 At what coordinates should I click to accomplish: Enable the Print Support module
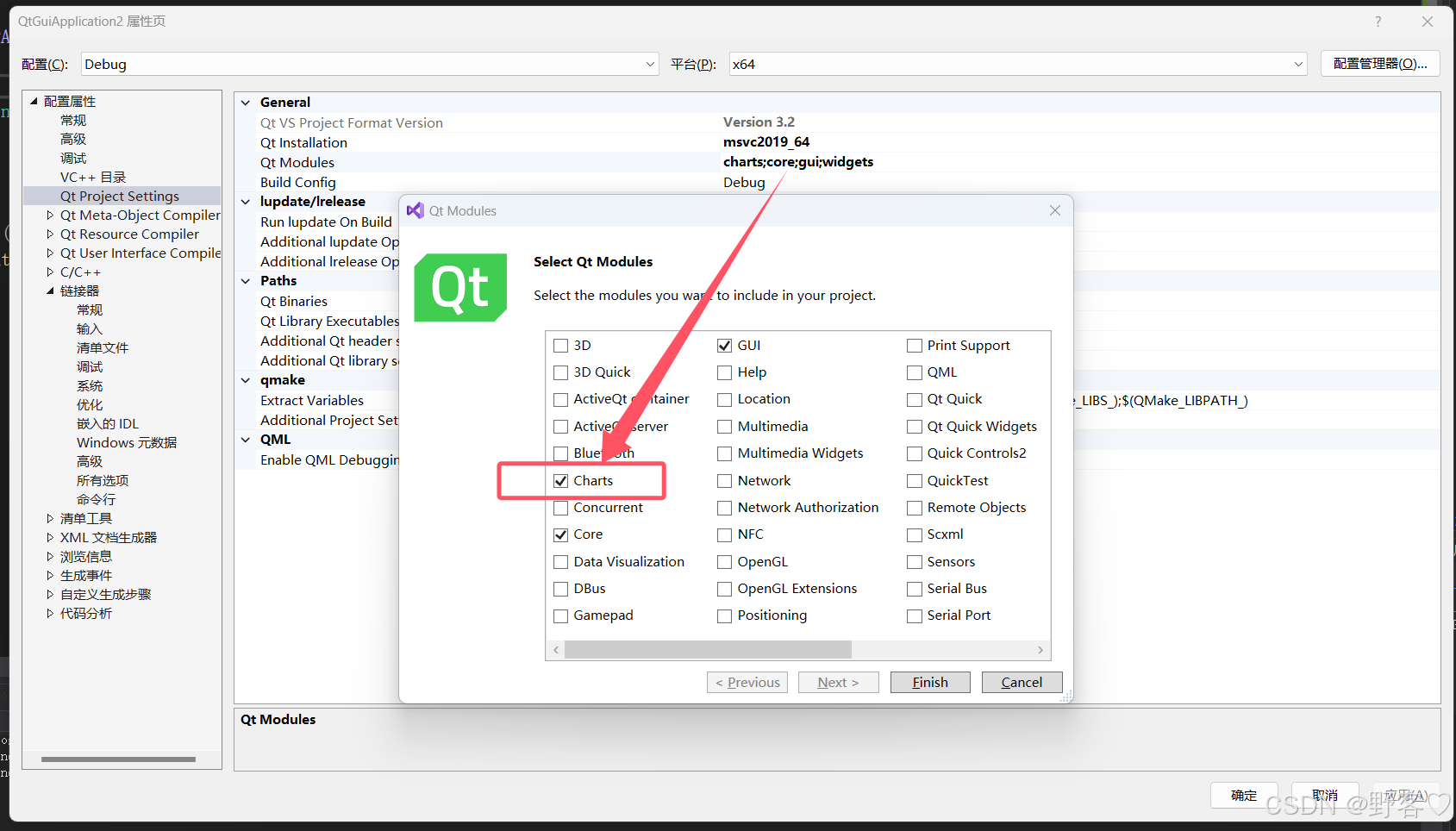(x=915, y=345)
